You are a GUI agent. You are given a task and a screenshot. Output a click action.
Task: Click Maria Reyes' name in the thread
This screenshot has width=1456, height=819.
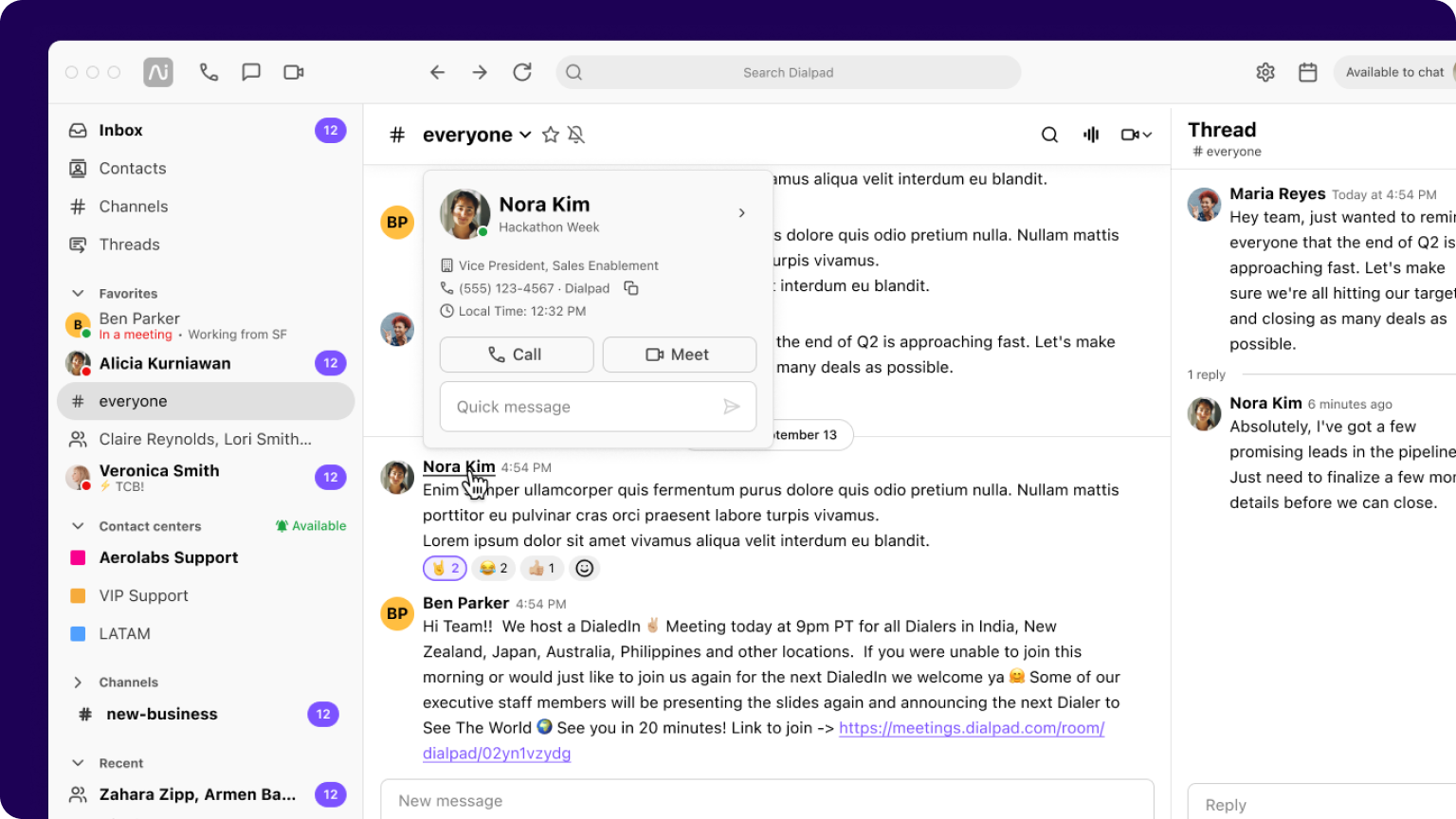(x=1278, y=193)
